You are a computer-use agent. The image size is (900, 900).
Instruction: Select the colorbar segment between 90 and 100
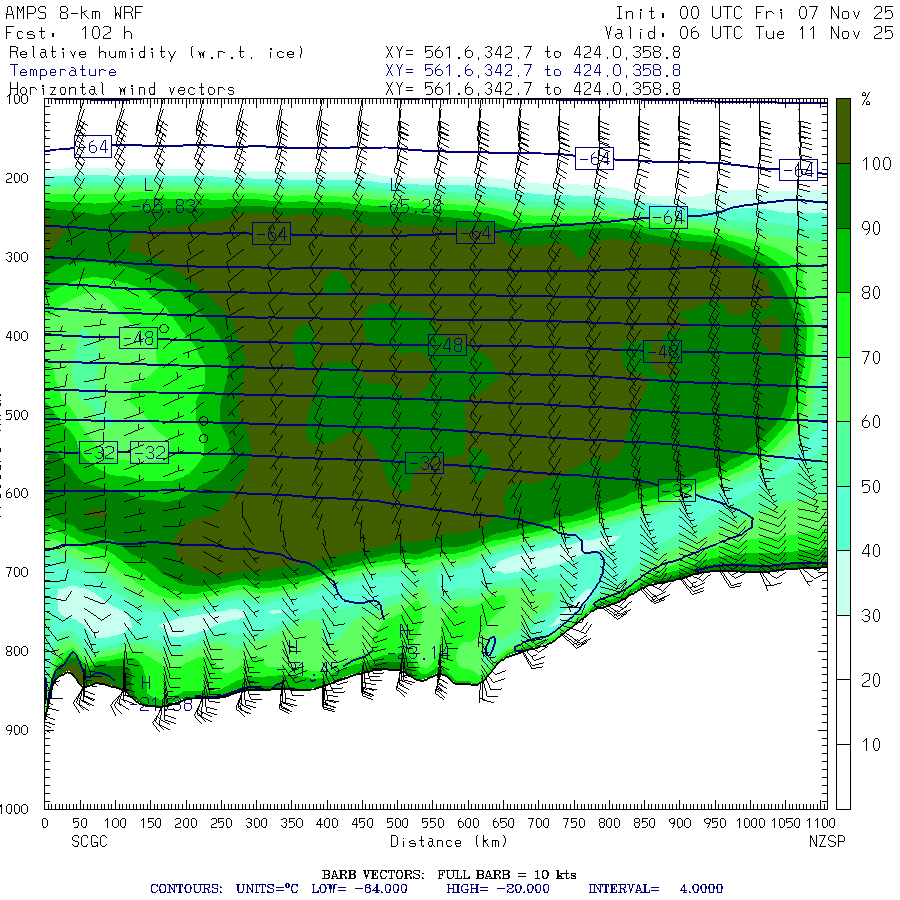tap(843, 196)
